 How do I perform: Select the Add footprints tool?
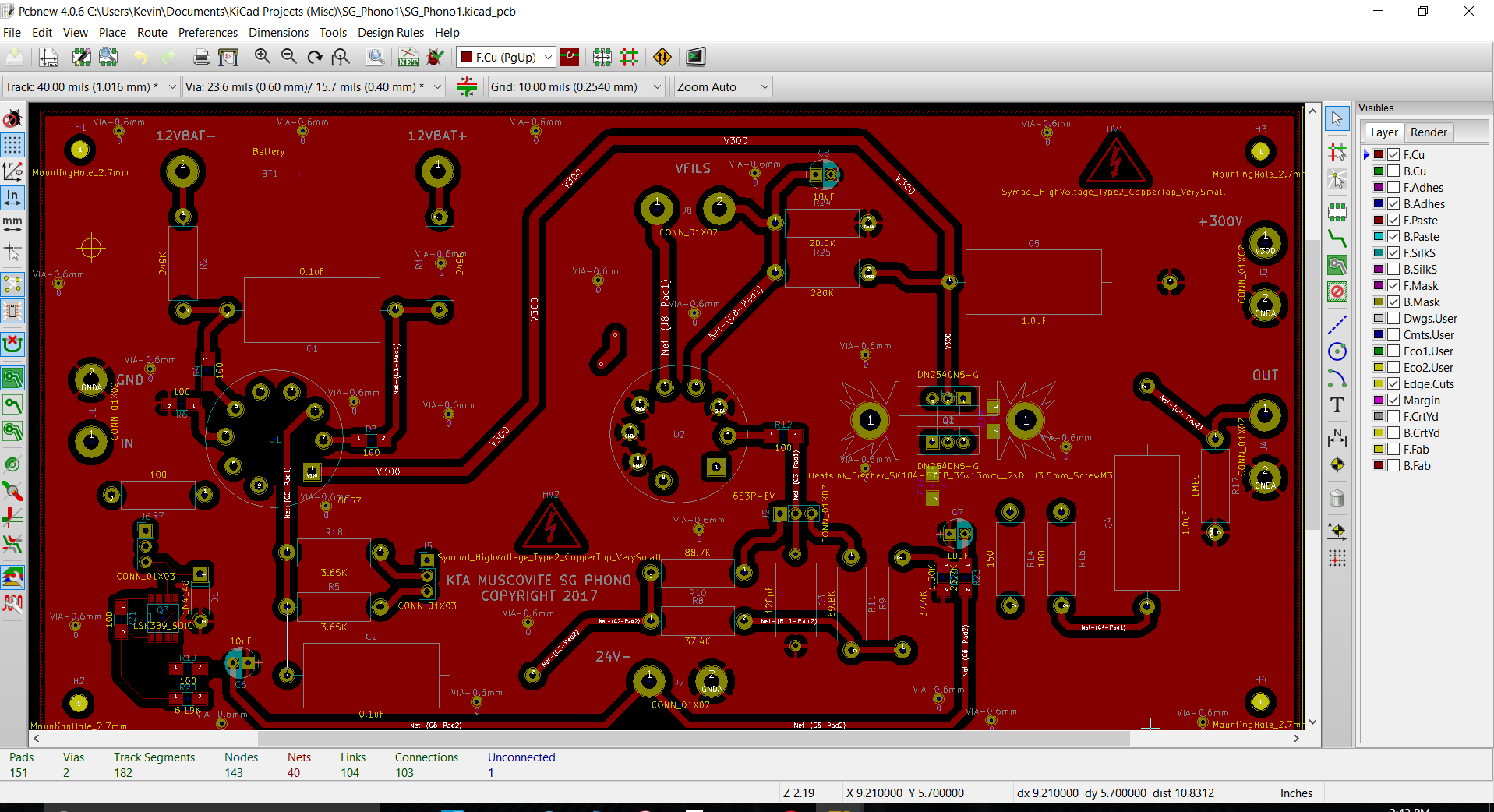(x=1337, y=212)
